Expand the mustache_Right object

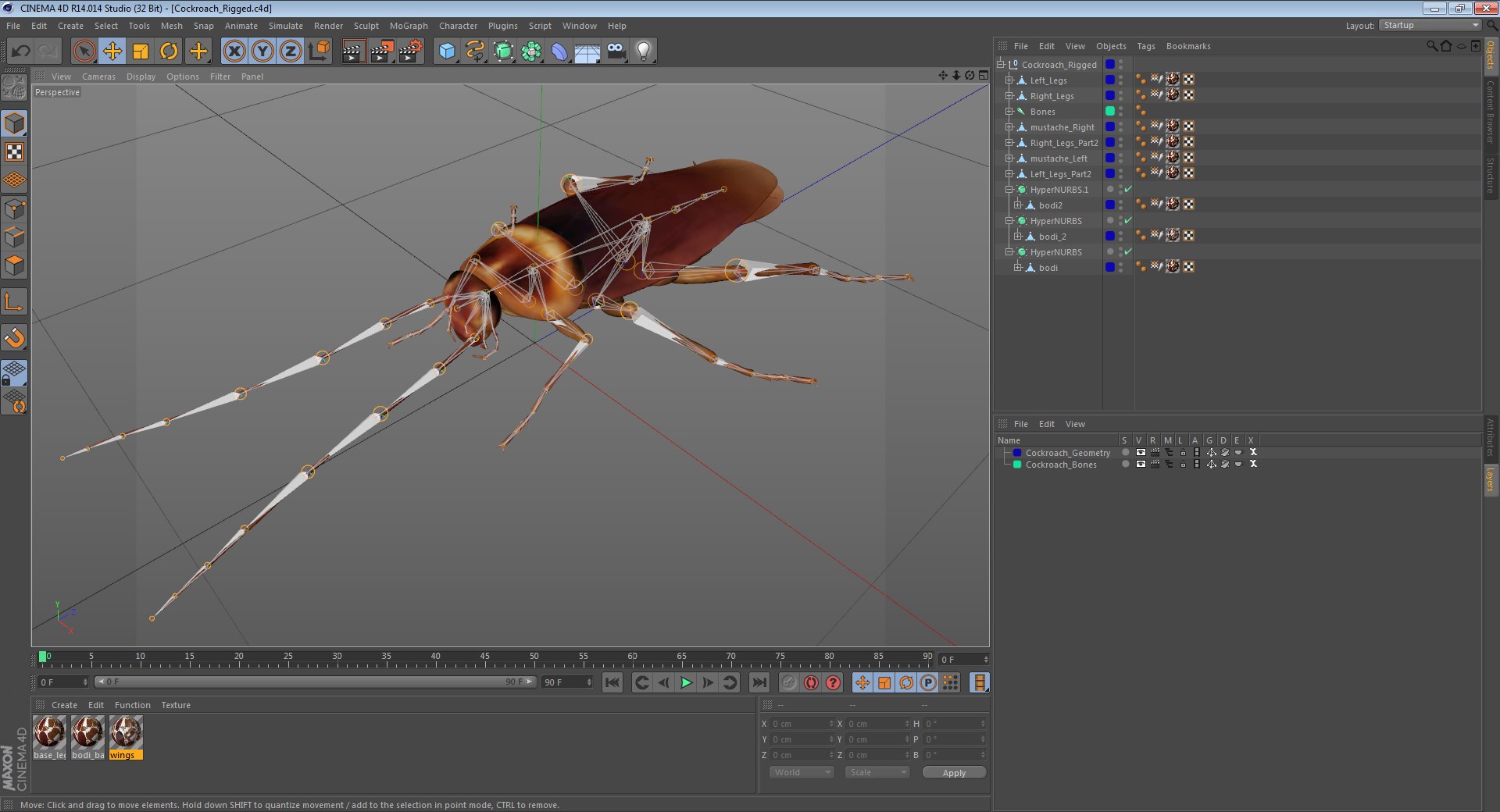[x=1009, y=126]
